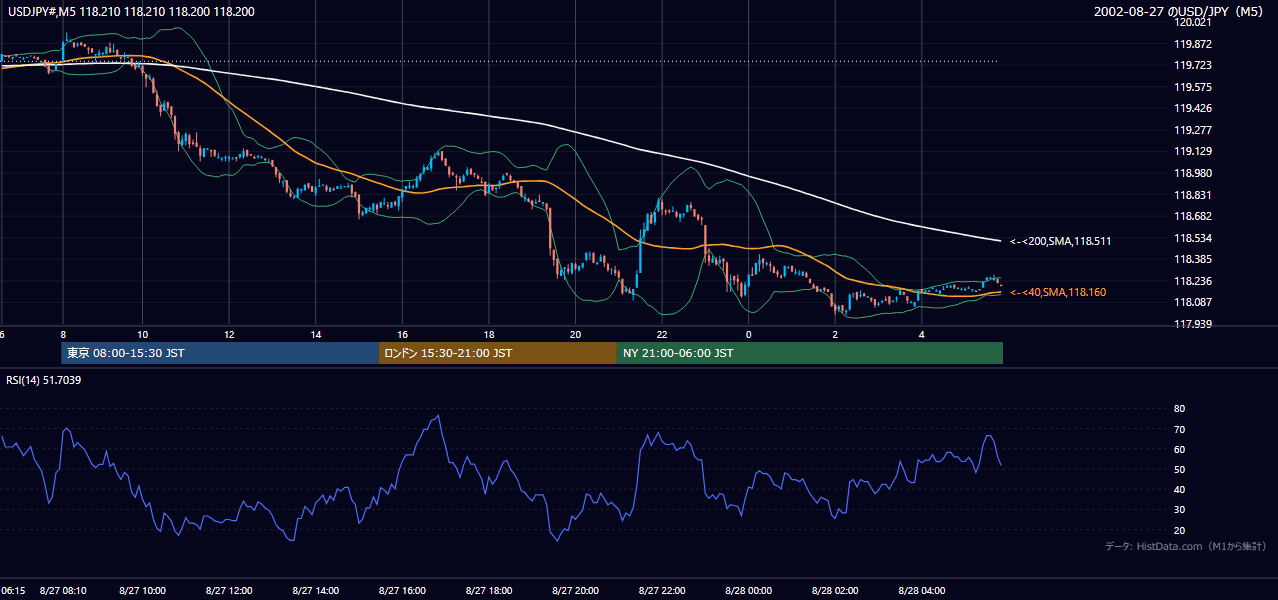Click the 119.872 price axis value

(1194, 44)
